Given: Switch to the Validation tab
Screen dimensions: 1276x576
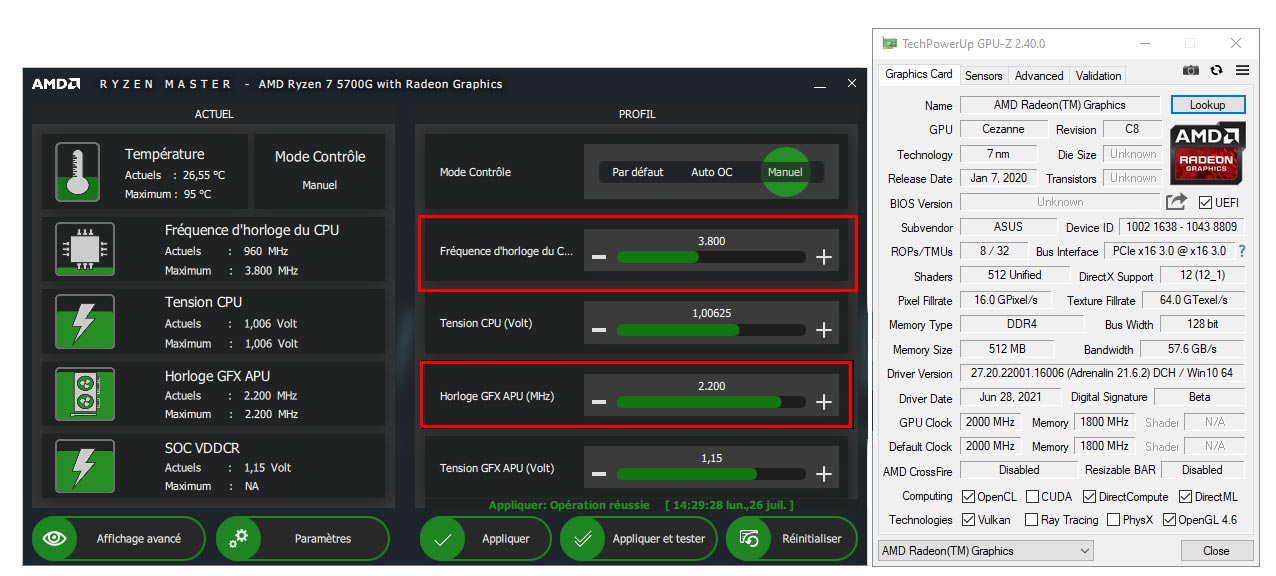Looking at the screenshot, I should (1098, 76).
